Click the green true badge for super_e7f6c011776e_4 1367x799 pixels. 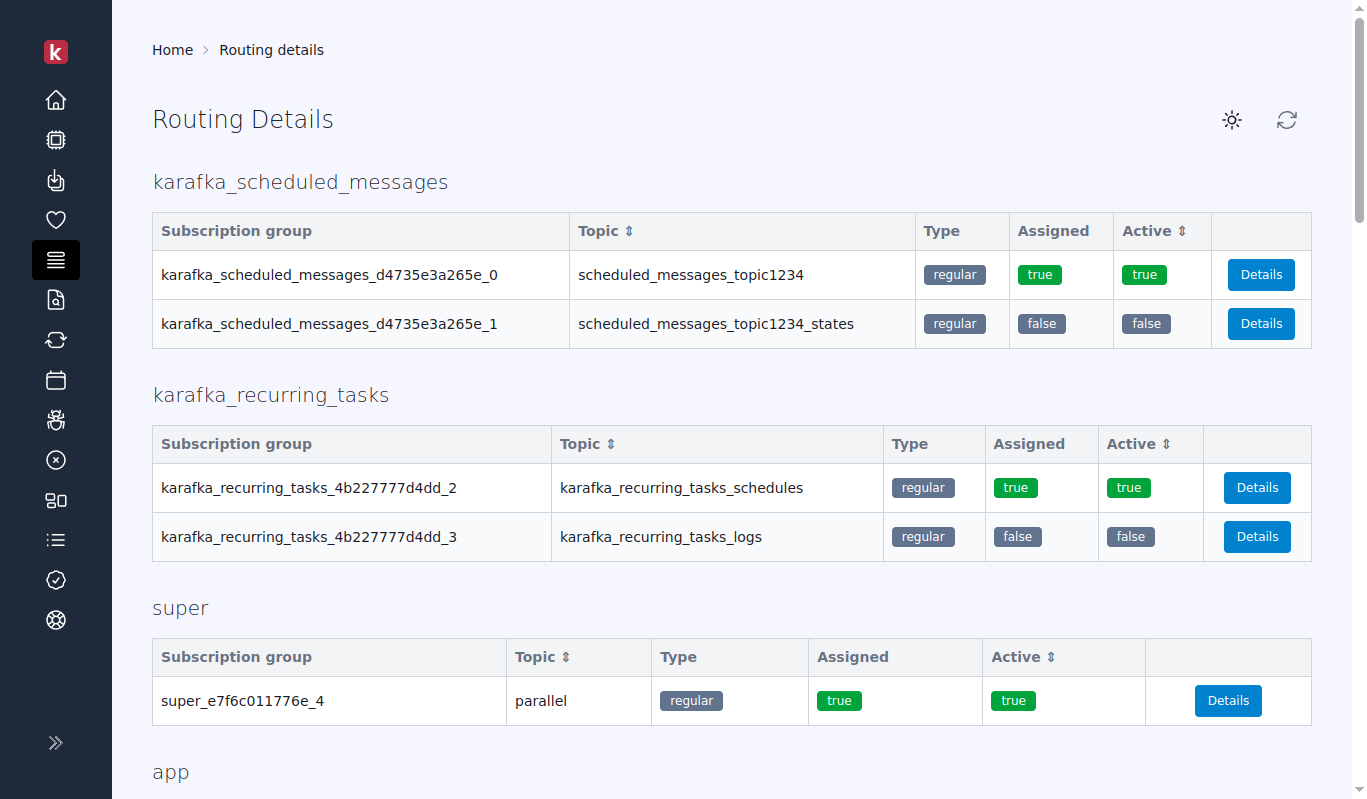[839, 700]
